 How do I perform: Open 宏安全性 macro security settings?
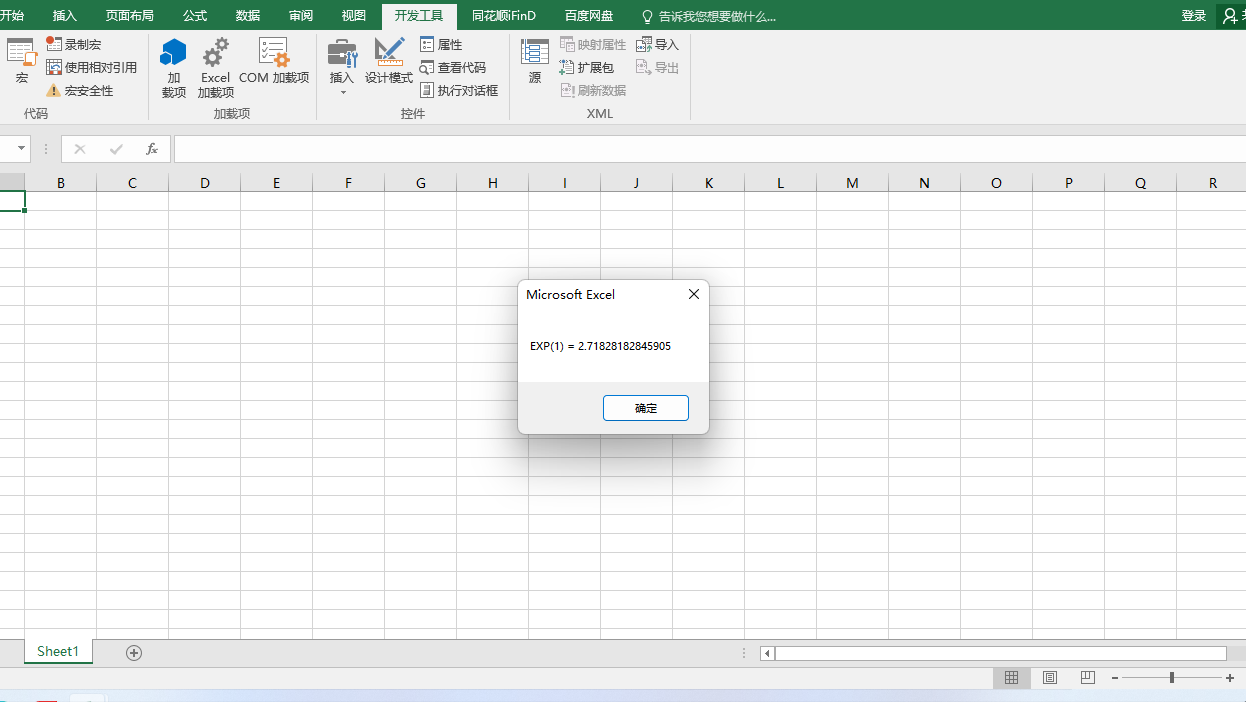[x=80, y=91]
